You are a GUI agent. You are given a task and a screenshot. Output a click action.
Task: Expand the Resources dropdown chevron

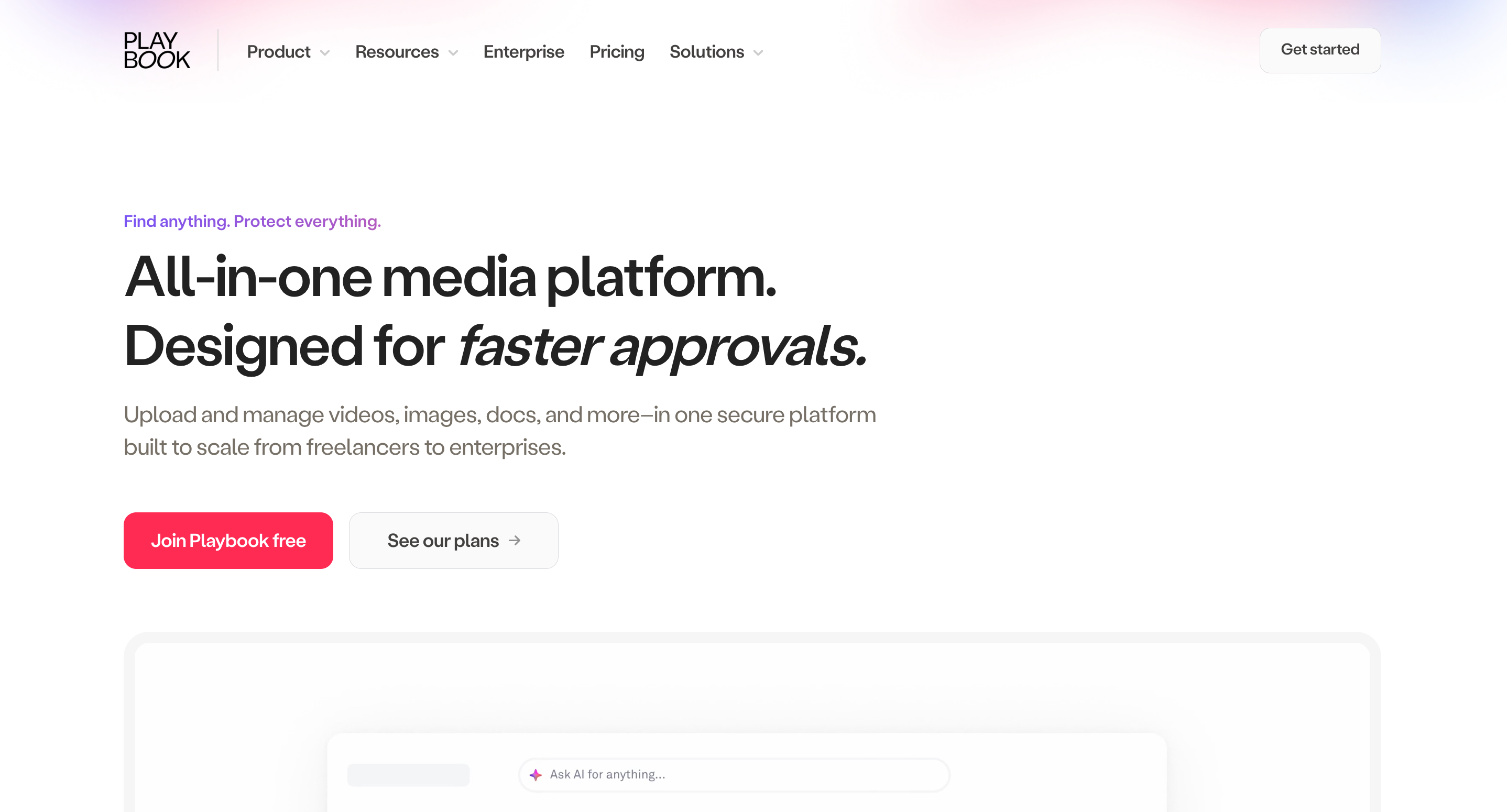pos(453,53)
